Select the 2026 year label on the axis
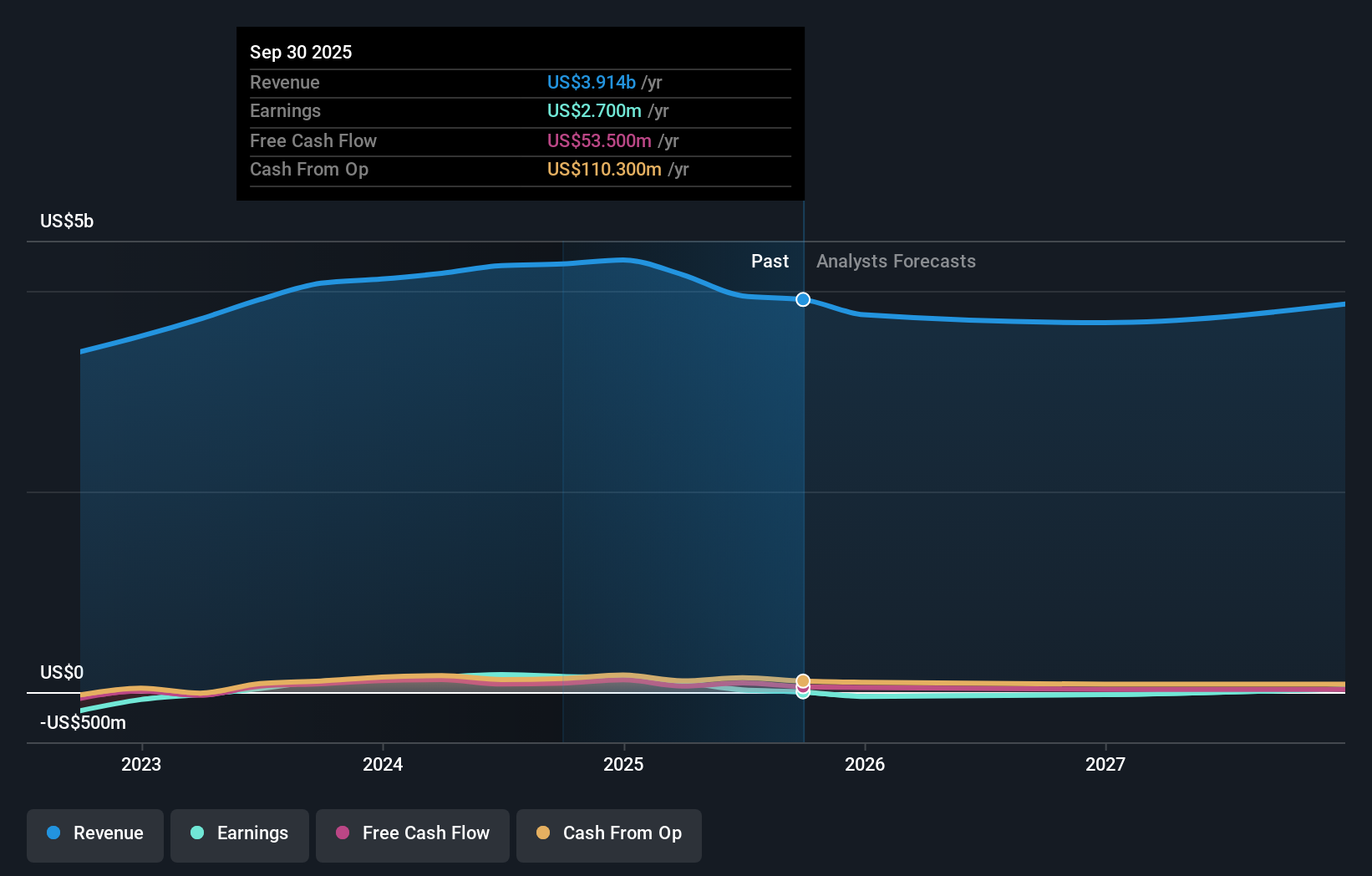The width and height of the screenshot is (1372, 876). coord(866,763)
